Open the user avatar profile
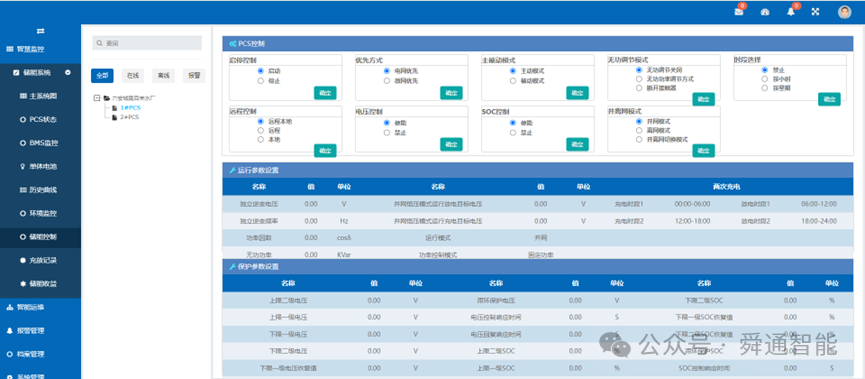This screenshot has height=379, width=865. coord(844,12)
